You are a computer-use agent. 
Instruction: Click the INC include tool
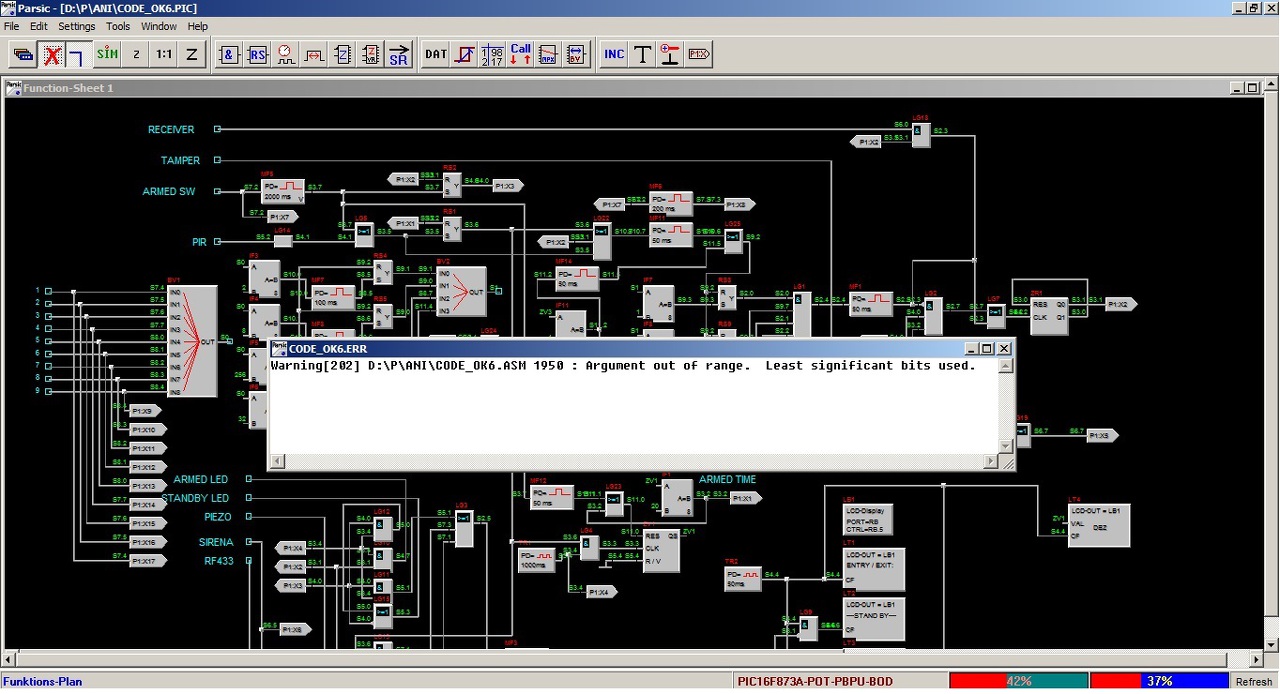coord(614,54)
